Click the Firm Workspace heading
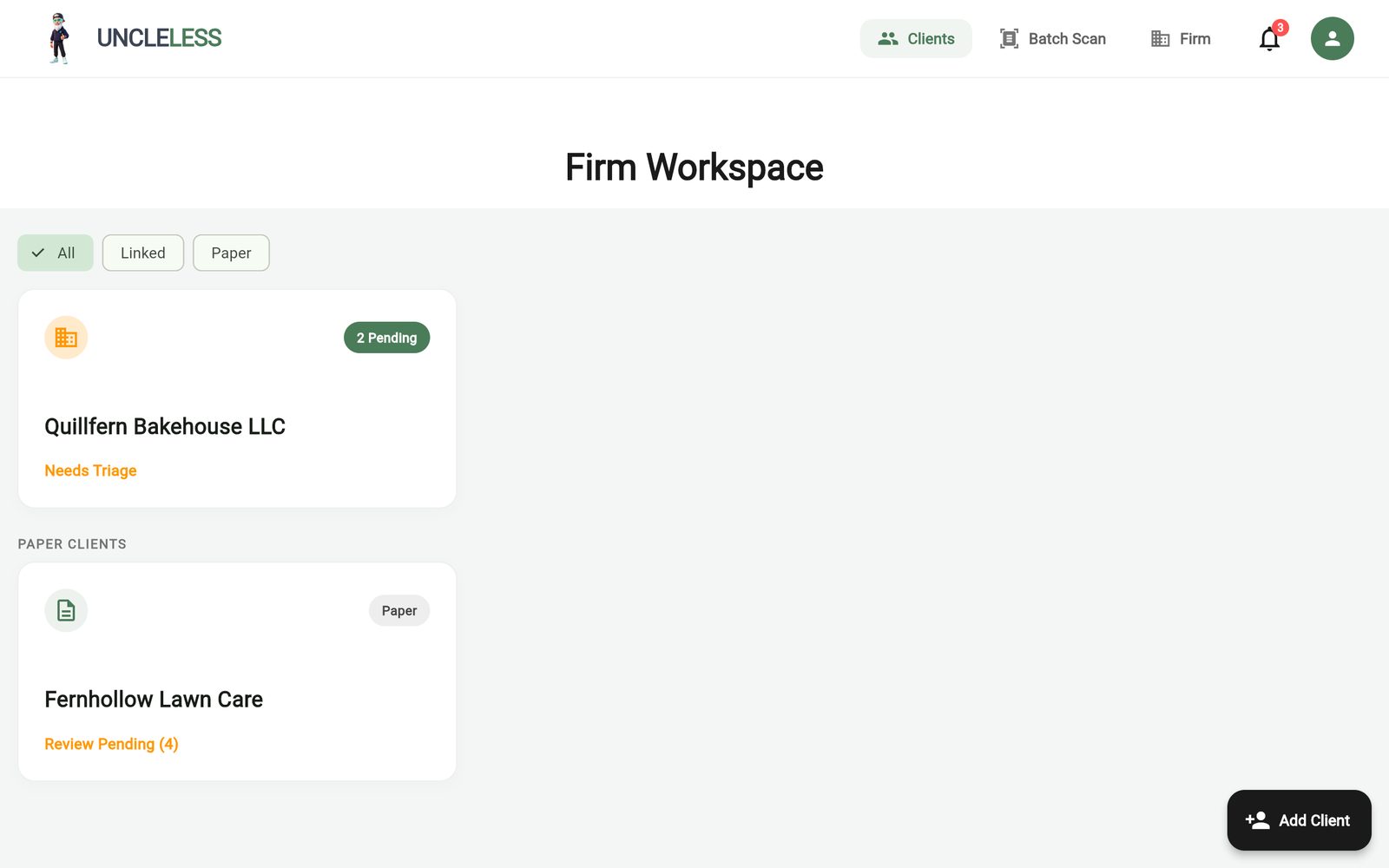Screen dimensions: 1389x868 pos(694,167)
